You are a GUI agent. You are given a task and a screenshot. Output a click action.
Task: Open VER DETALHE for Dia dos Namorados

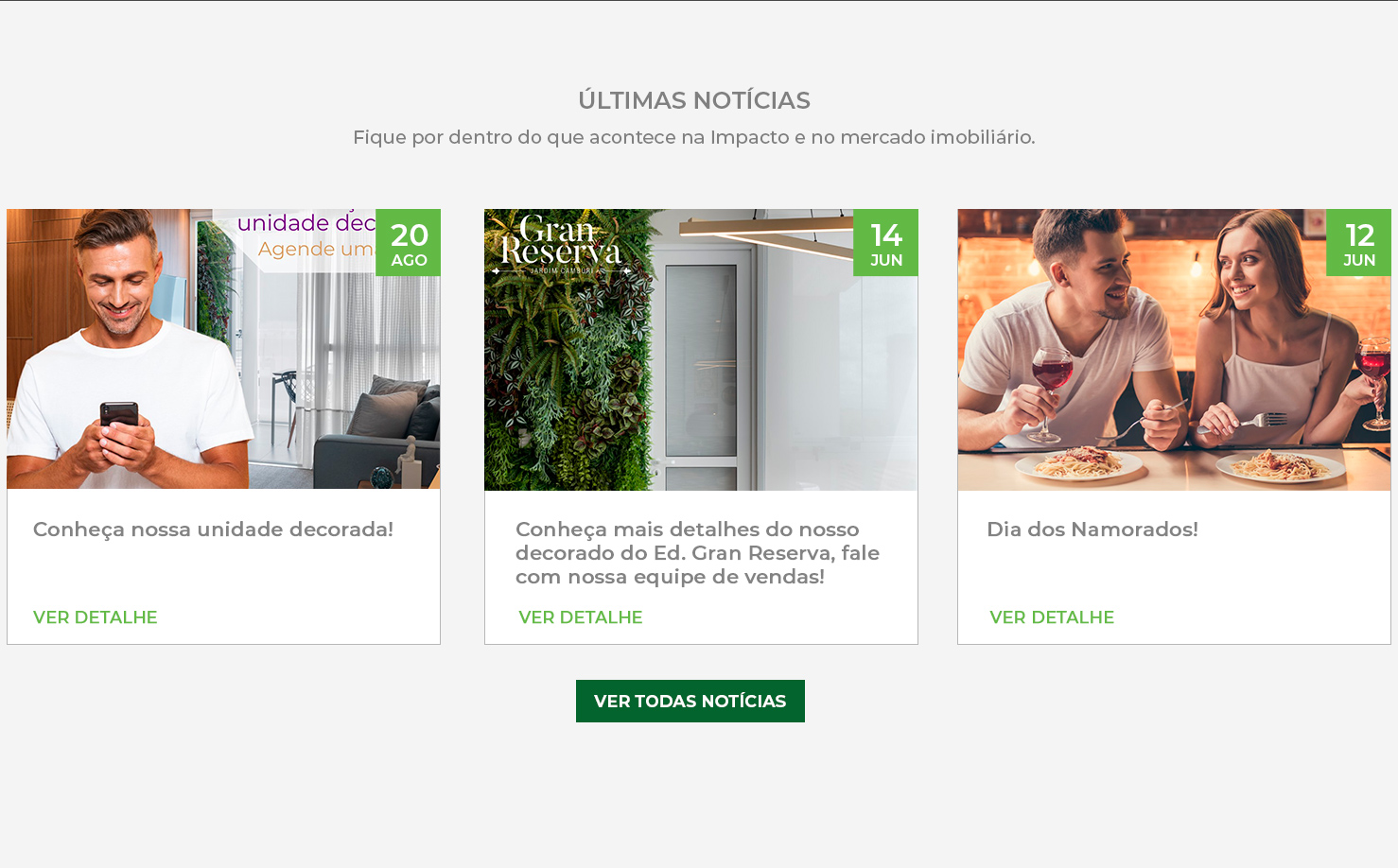[1052, 617]
